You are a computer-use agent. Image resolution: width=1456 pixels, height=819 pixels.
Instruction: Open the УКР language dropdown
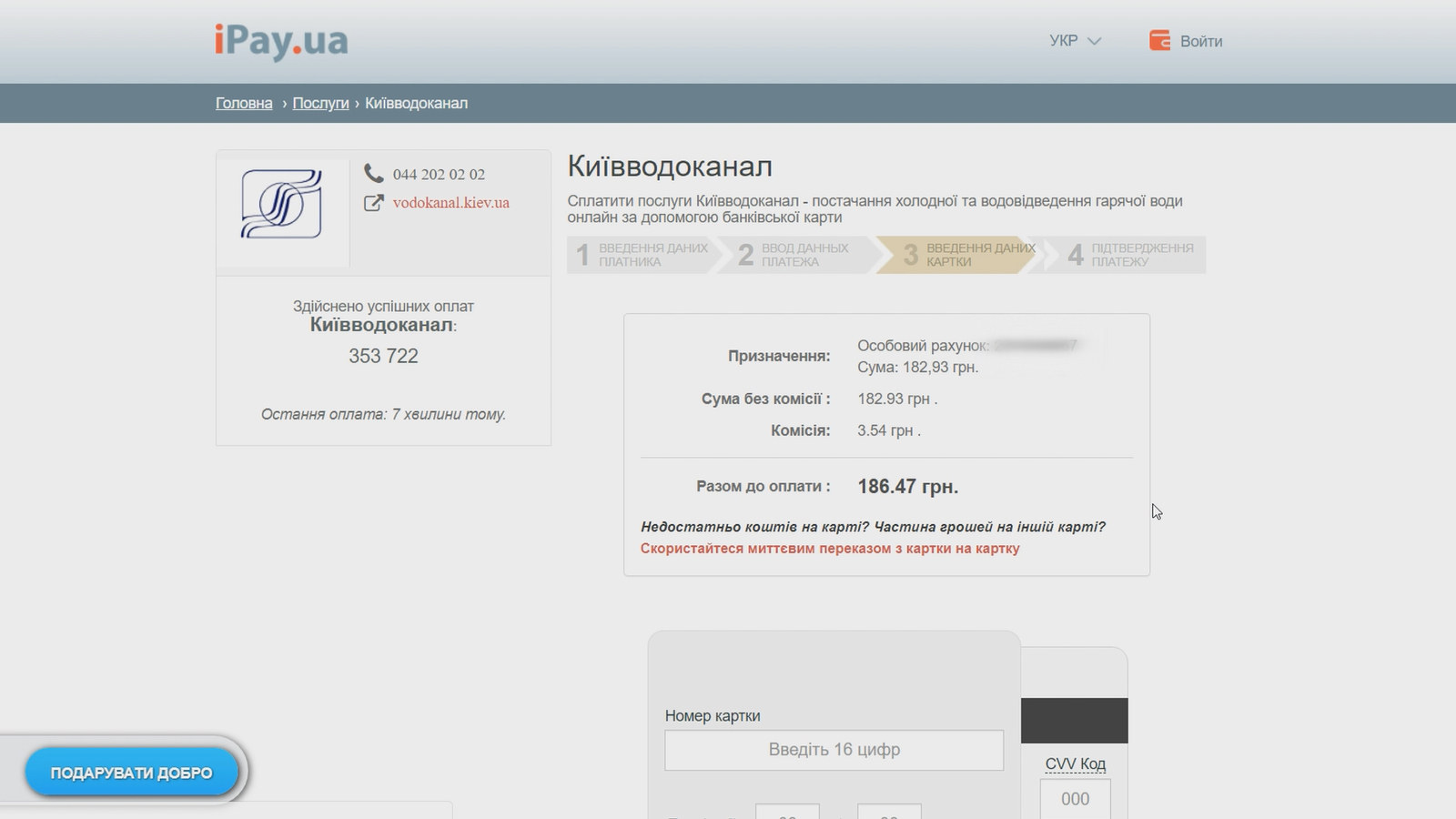1075,41
